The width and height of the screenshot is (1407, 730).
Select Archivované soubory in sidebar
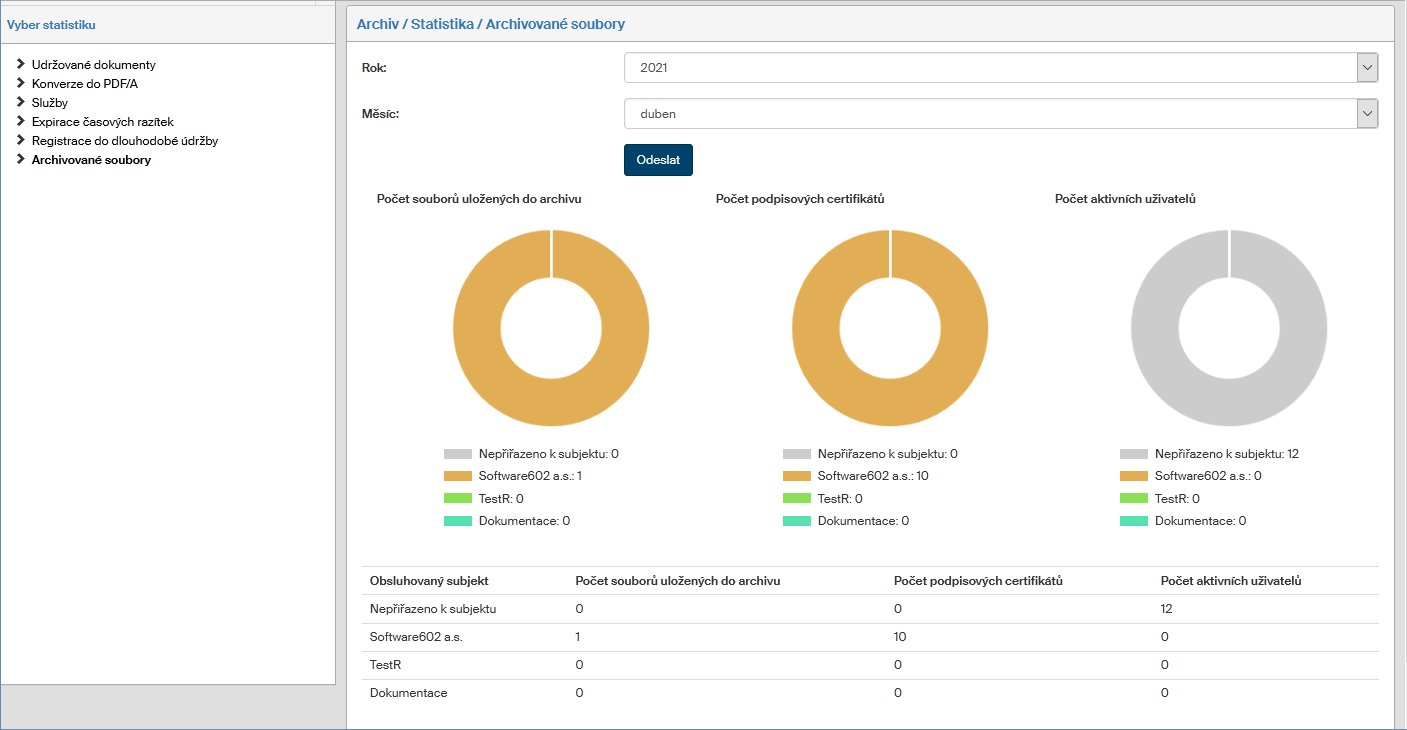click(x=91, y=160)
